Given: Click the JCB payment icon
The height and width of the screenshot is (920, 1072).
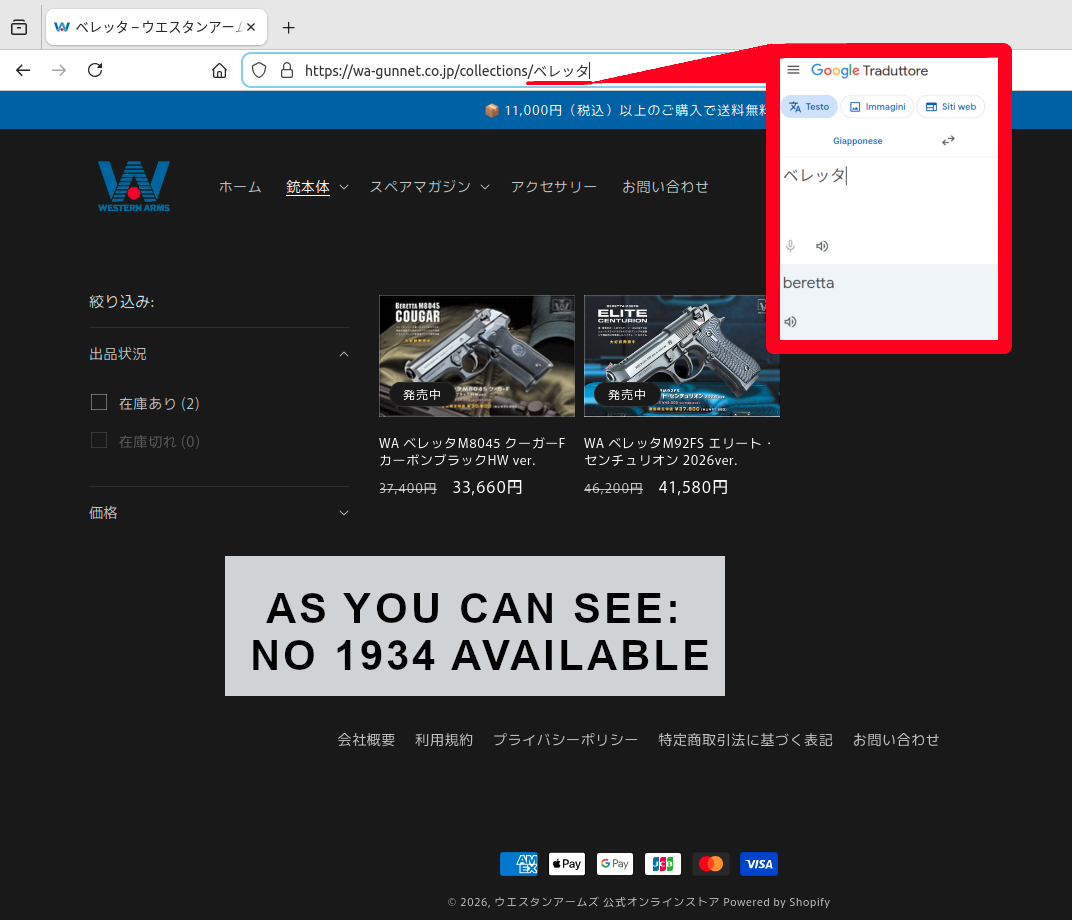Looking at the screenshot, I should pos(662,864).
